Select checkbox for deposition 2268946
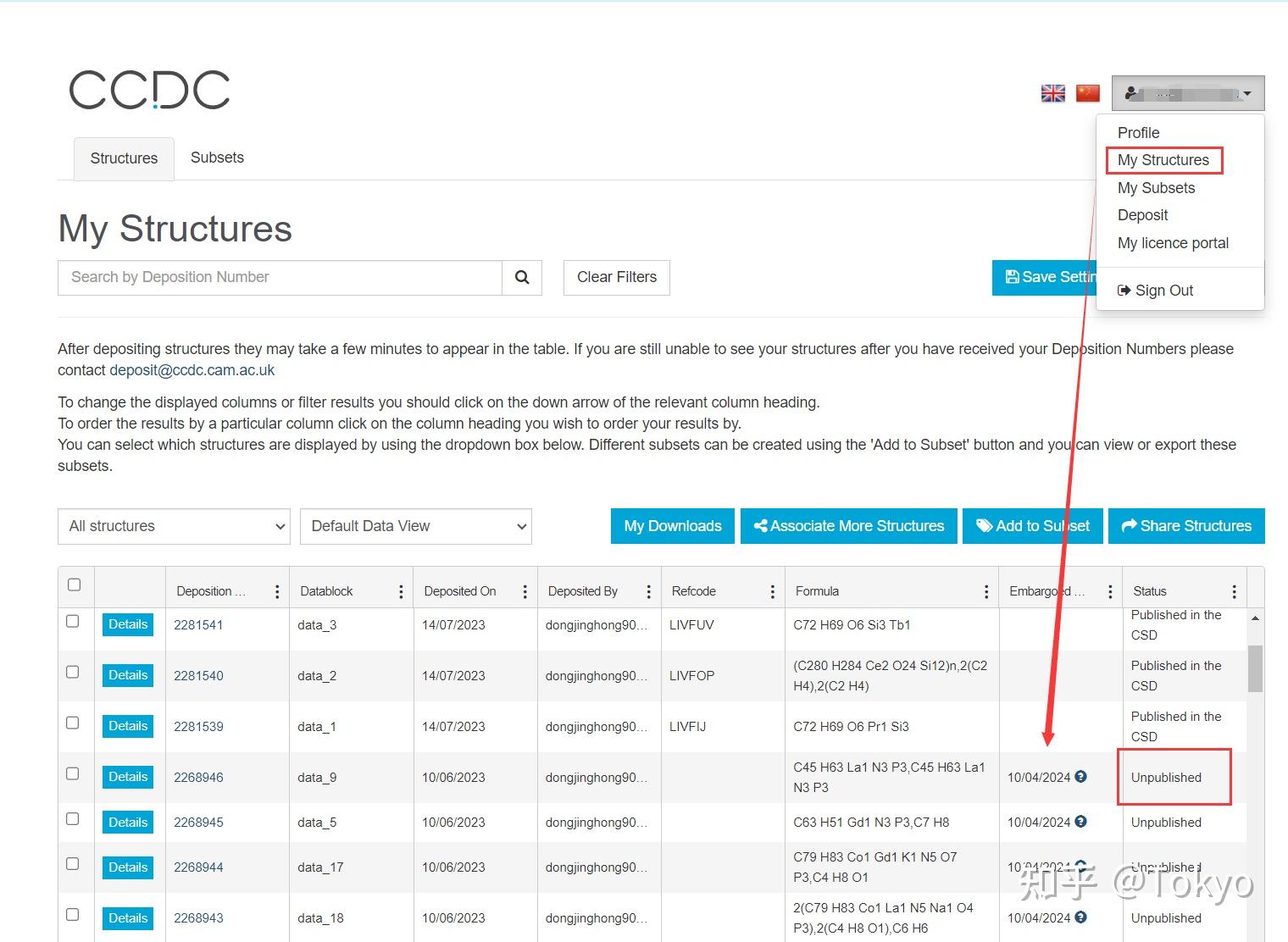 pos(73,773)
